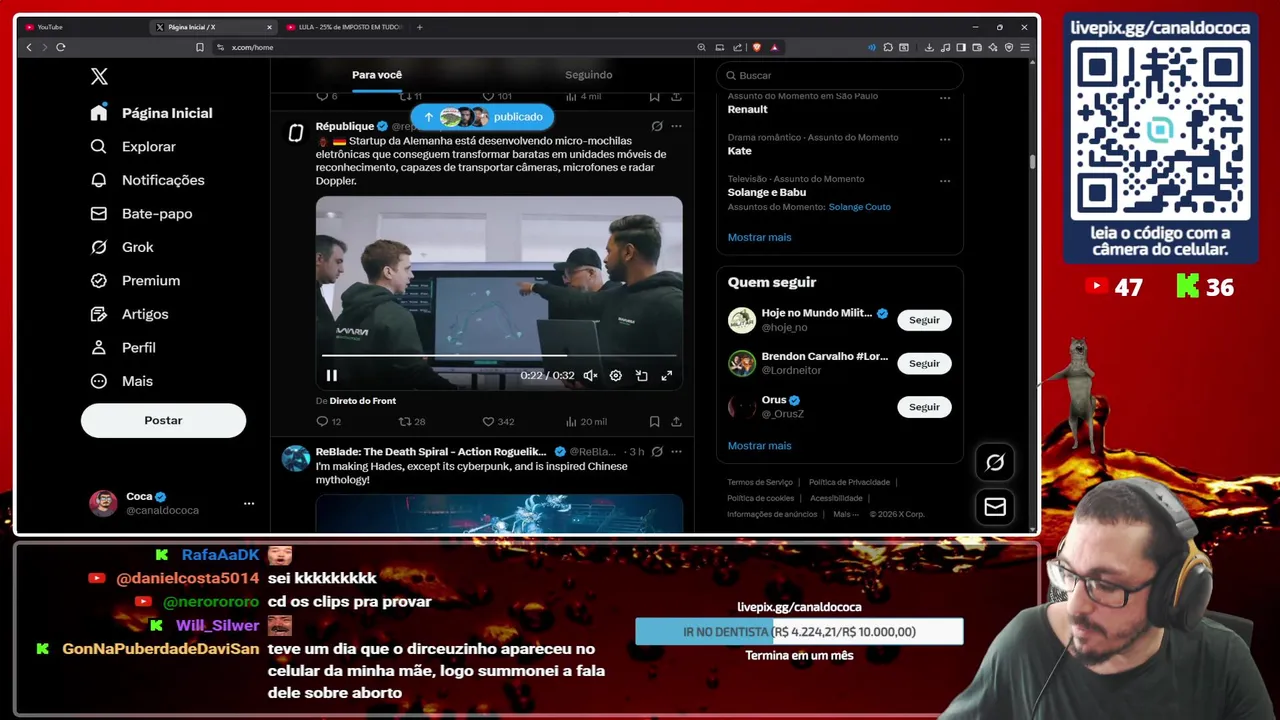
Task: Follow Hoje no Mundo Militar account
Action: tap(924, 320)
